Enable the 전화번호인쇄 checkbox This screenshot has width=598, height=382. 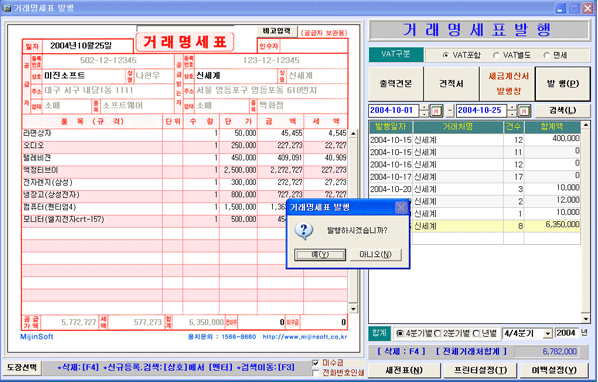[x=315, y=372]
